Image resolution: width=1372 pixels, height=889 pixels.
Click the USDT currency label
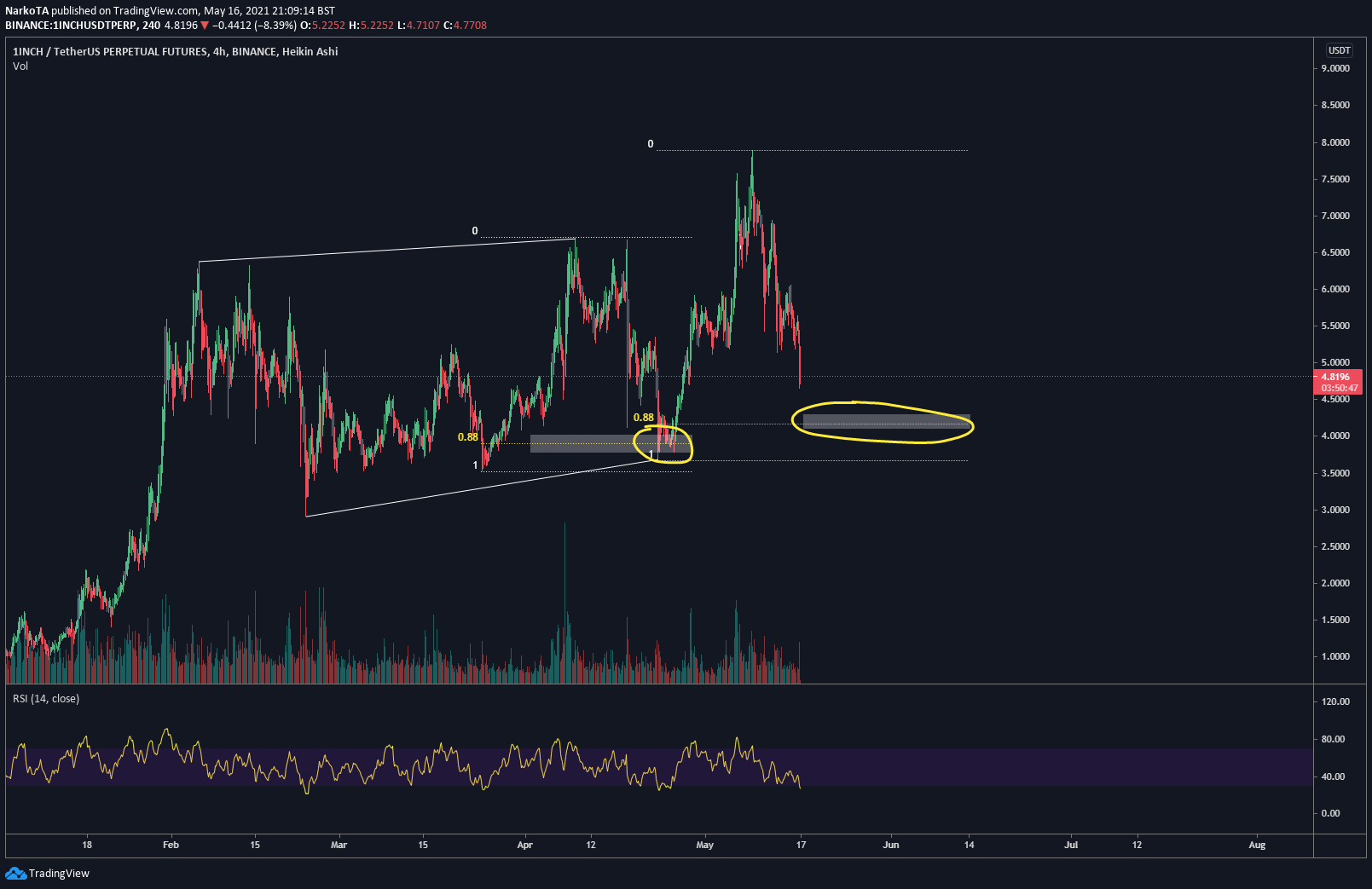pos(1339,50)
